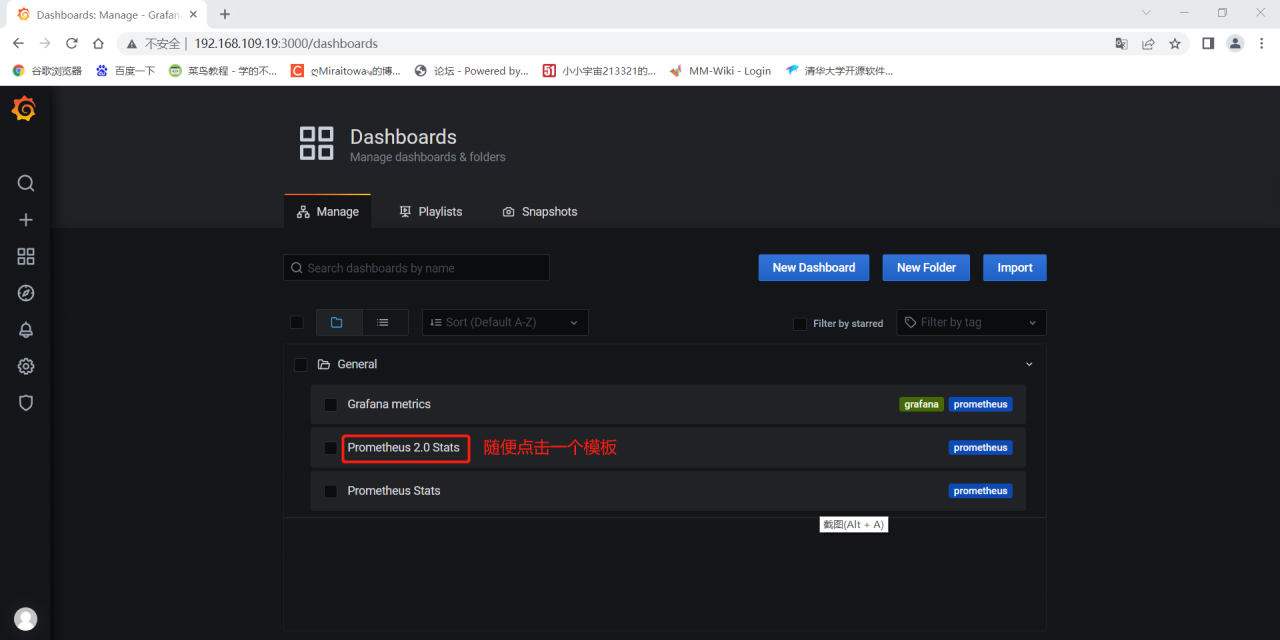Screen dimensions: 1280x640
Task: Click the browser address bar URL
Action: tap(286, 44)
